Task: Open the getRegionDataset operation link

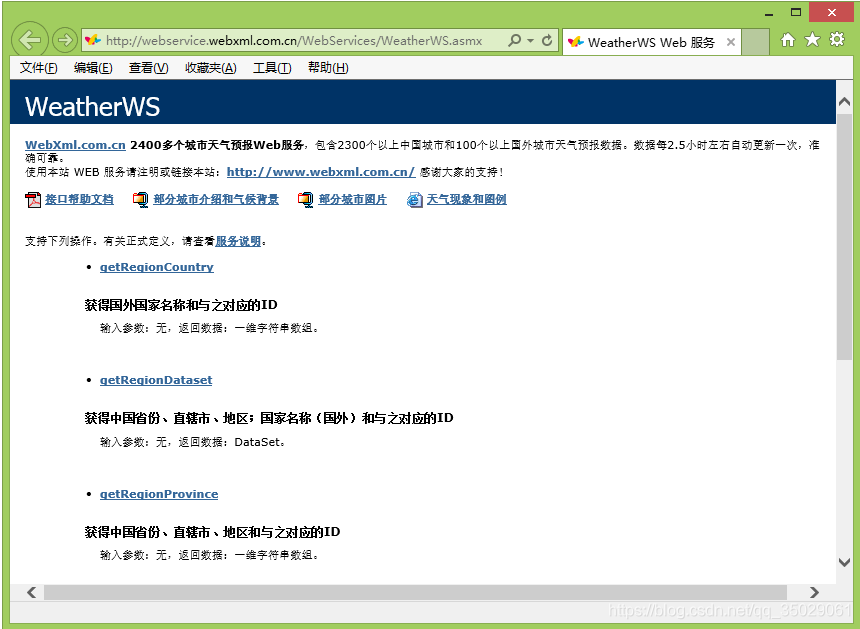Action: tap(156, 380)
